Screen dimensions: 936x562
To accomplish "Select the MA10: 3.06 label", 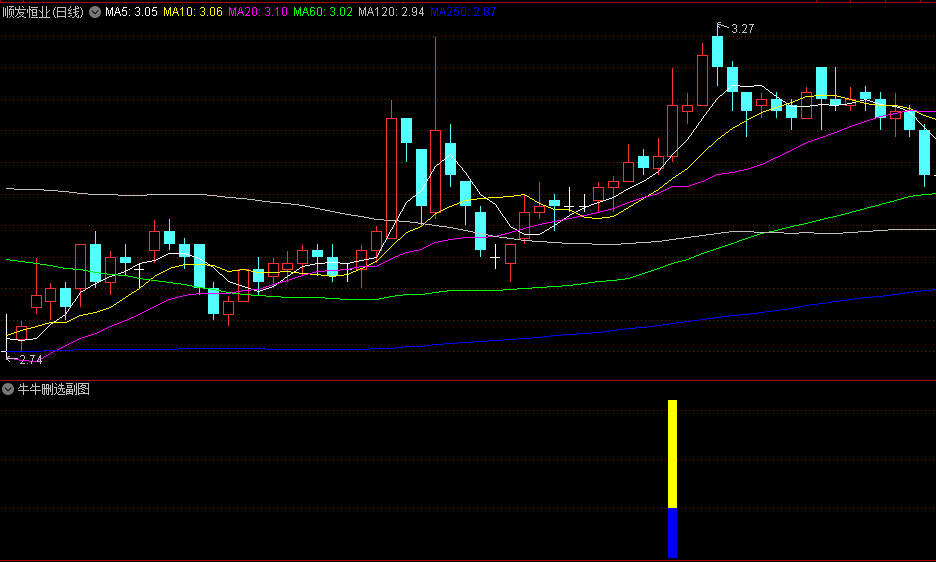I will [193, 12].
